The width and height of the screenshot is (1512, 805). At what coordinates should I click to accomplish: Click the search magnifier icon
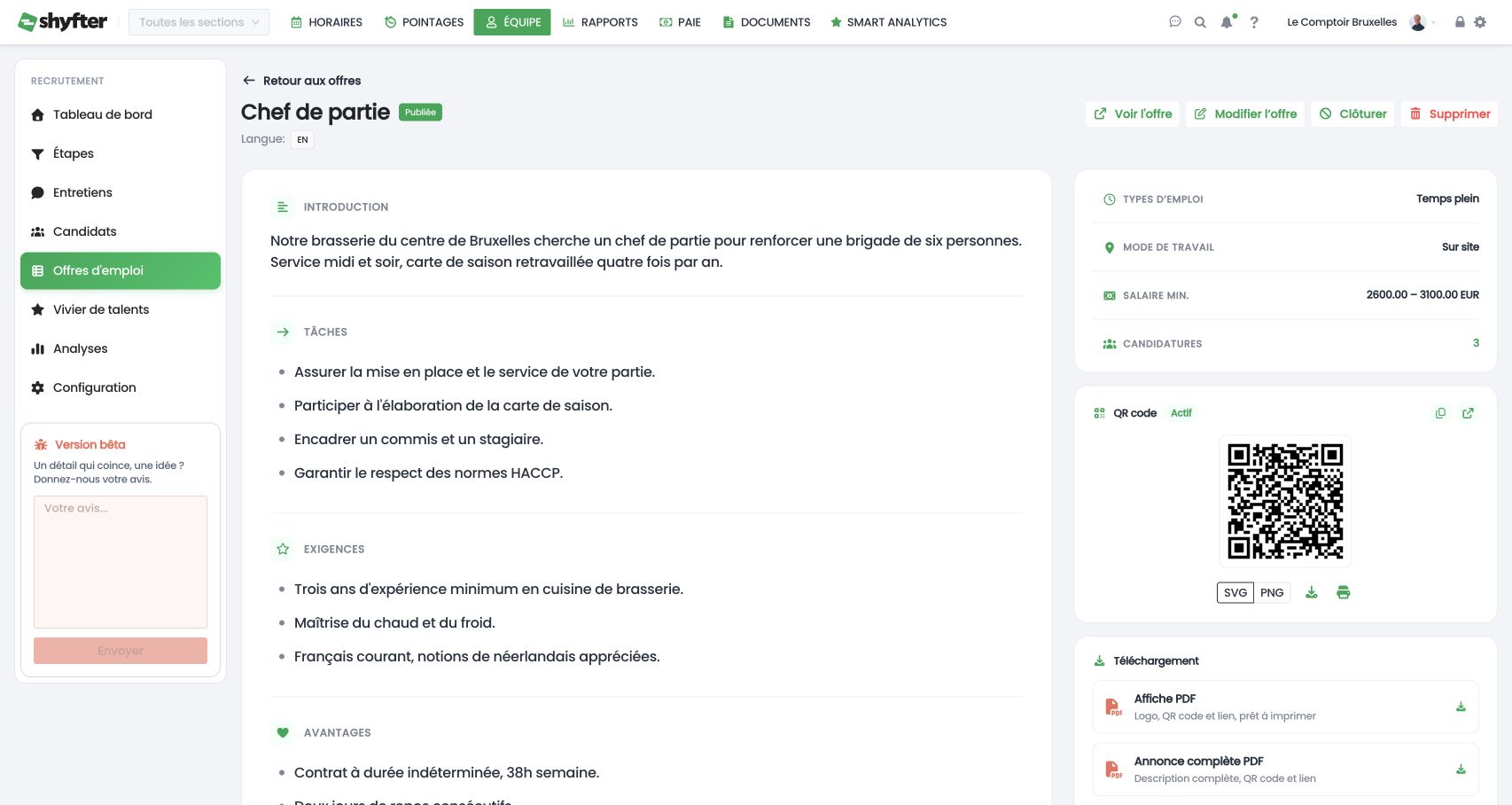pos(1200,22)
